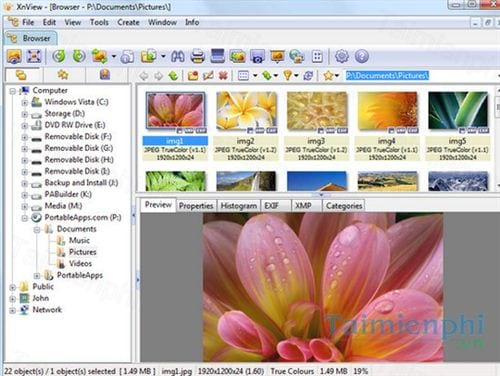Click the Print icon in toolbar

197,56
